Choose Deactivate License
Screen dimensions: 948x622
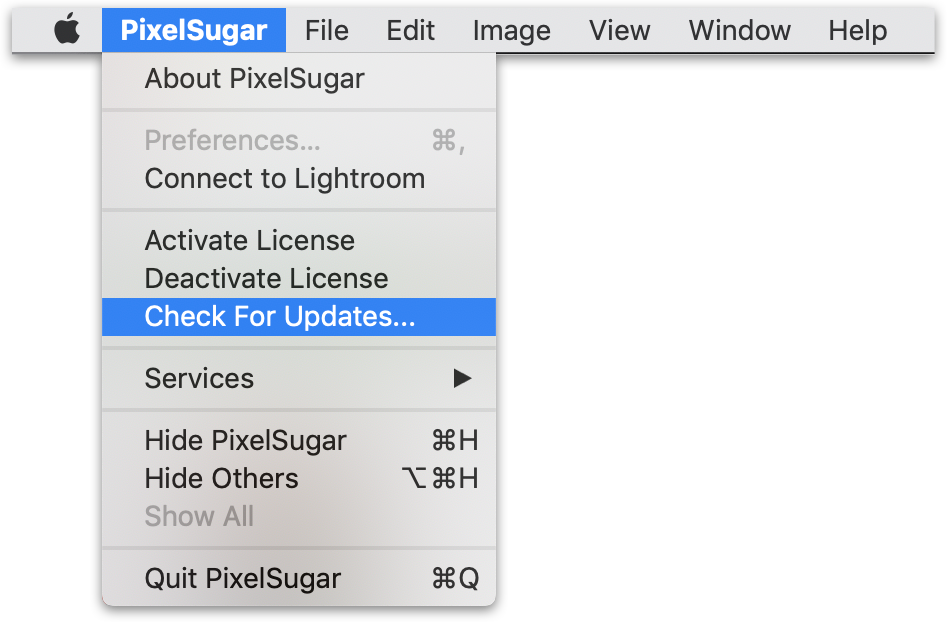266,279
